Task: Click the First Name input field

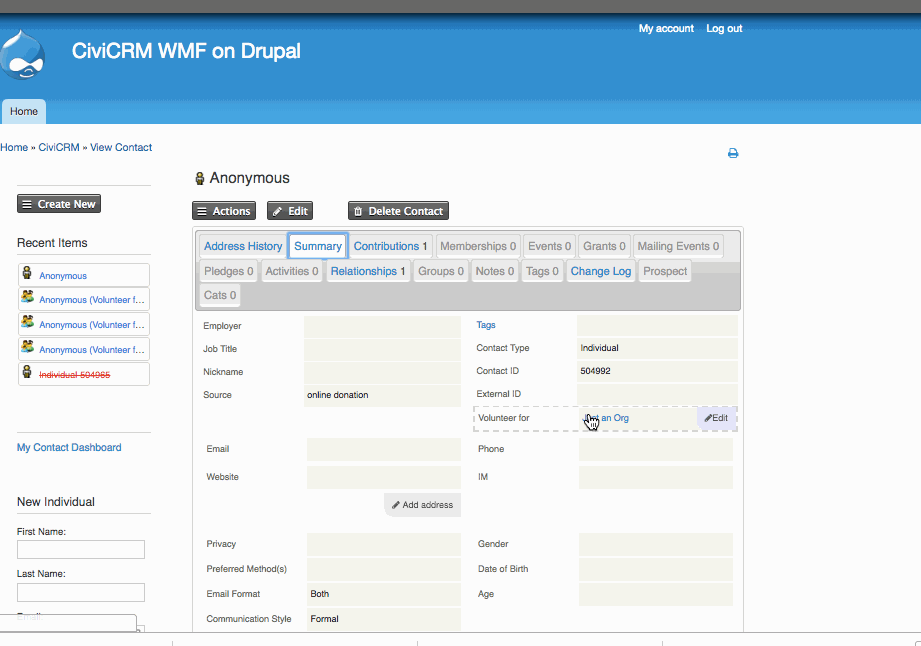Action: pyautogui.click(x=81, y=550)
